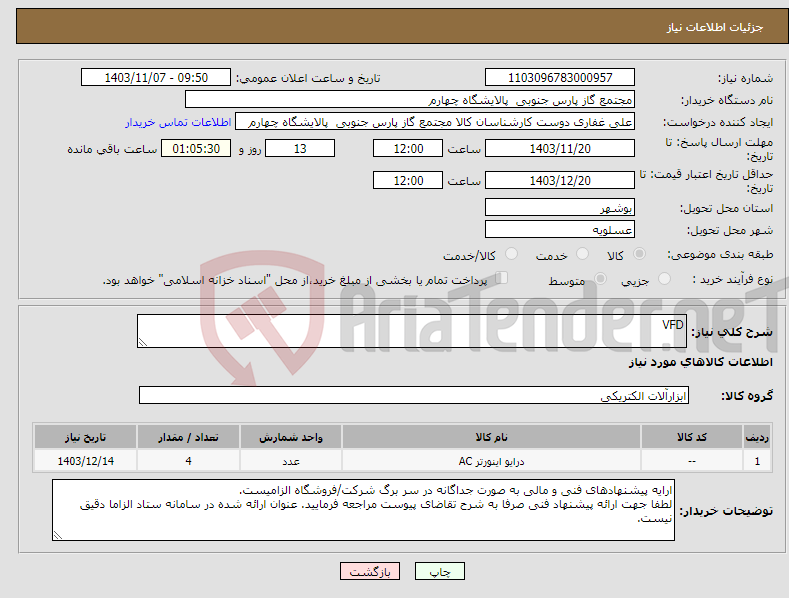
Task: Click the چاپ (print) button
Action: tap(439, 571)
